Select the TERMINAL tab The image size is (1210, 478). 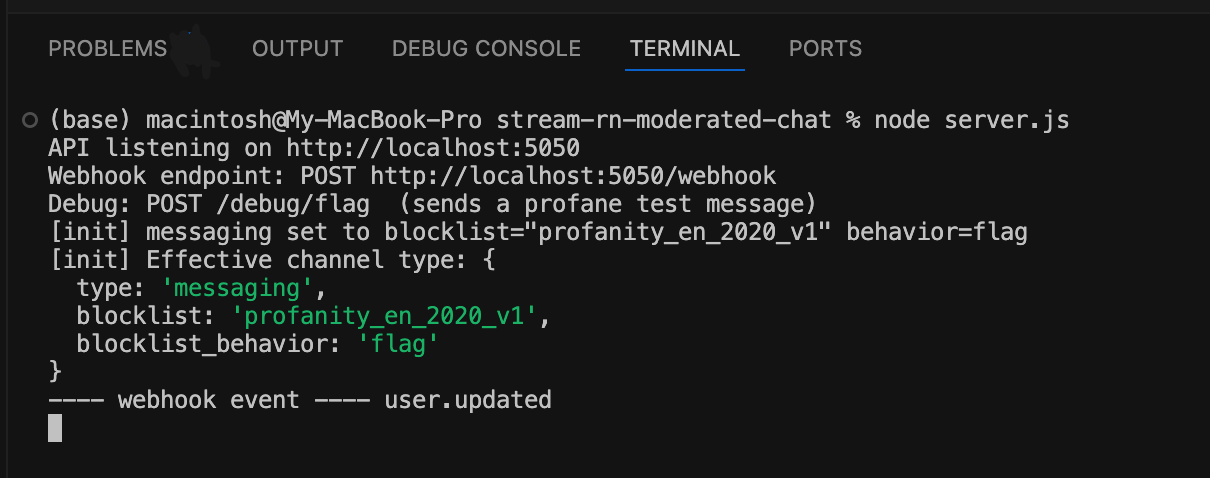coord(684,48)
